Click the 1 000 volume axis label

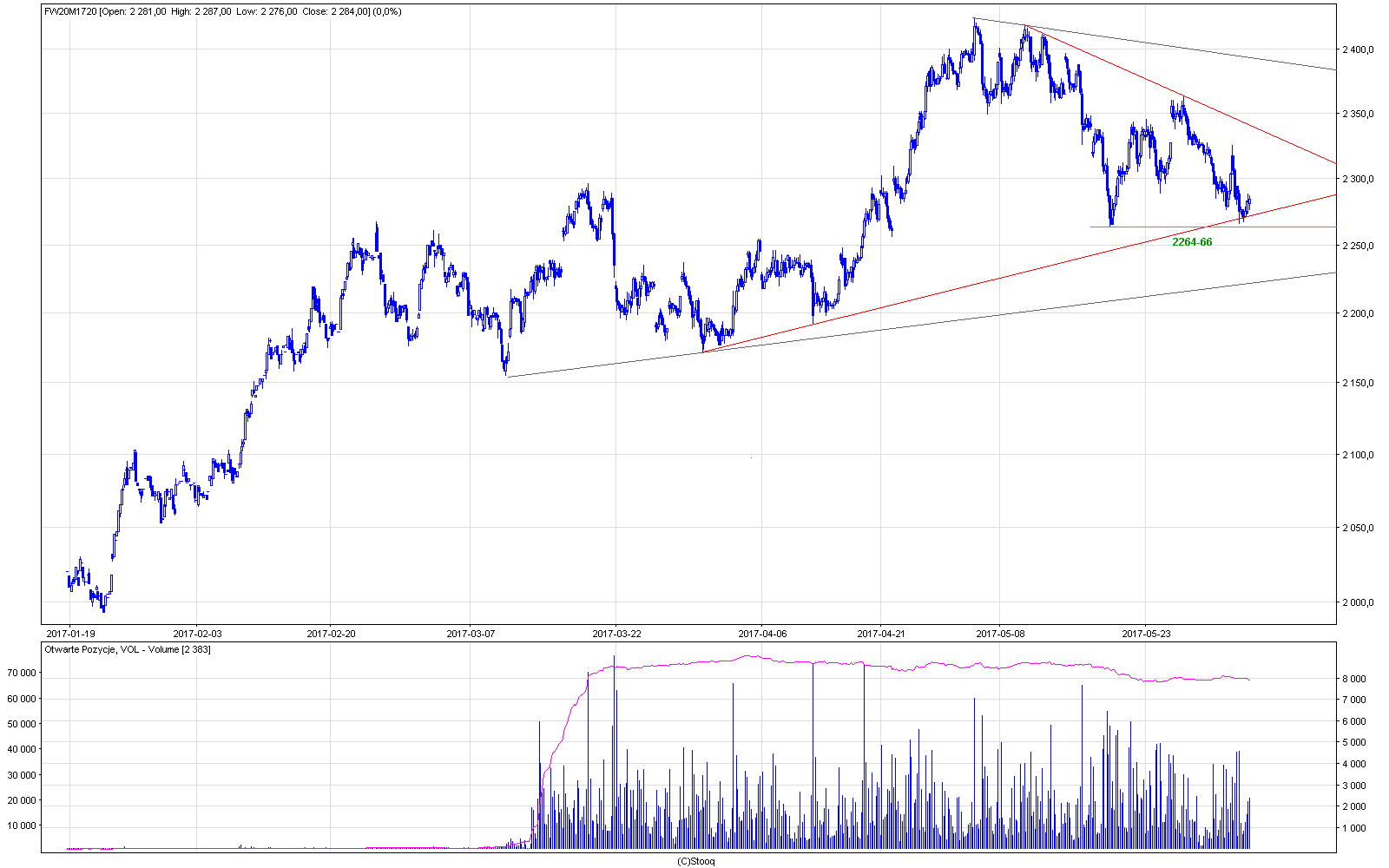[1354, 828]
